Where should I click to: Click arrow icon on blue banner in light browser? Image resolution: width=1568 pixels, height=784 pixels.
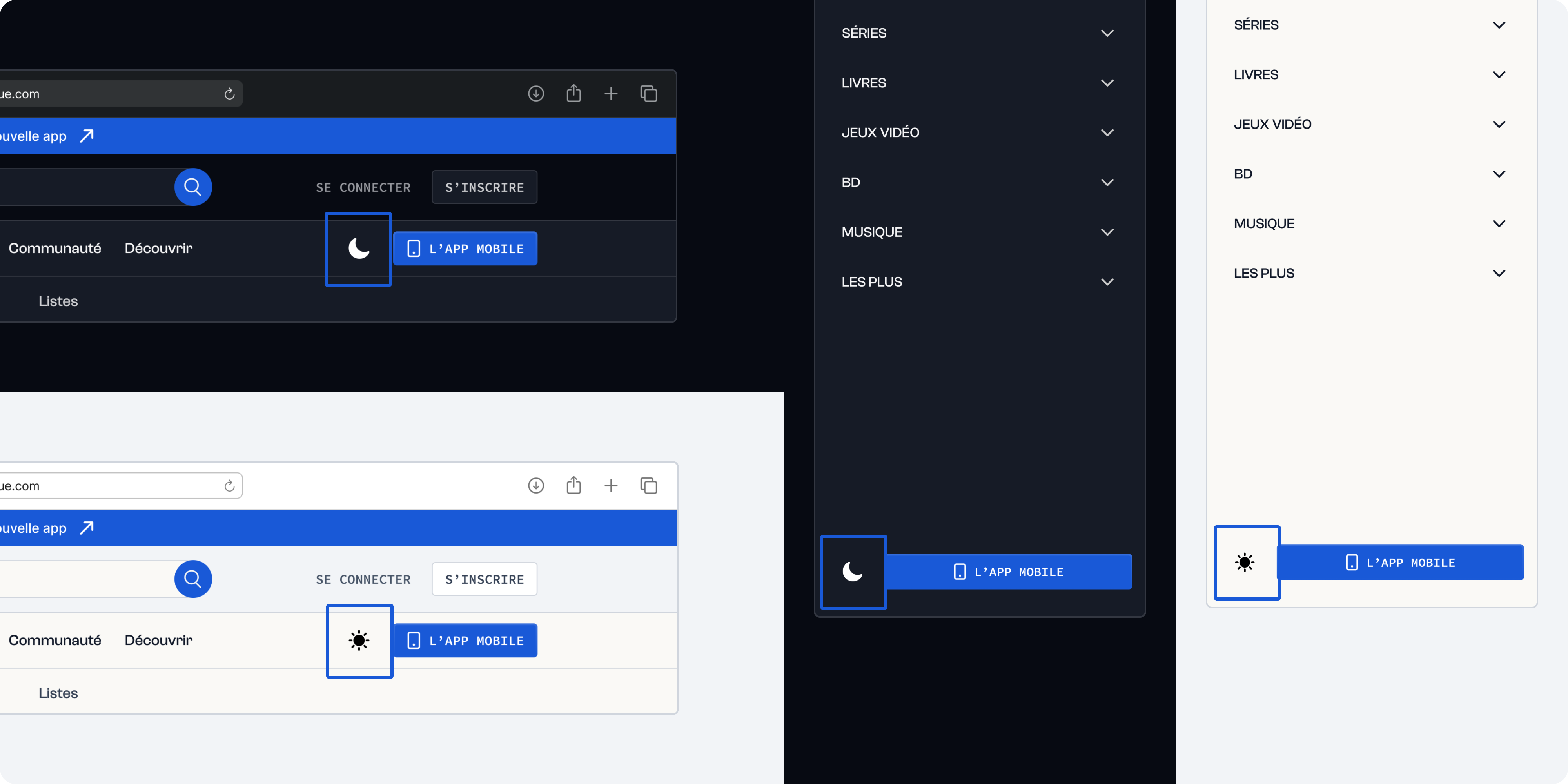[87, 528]
